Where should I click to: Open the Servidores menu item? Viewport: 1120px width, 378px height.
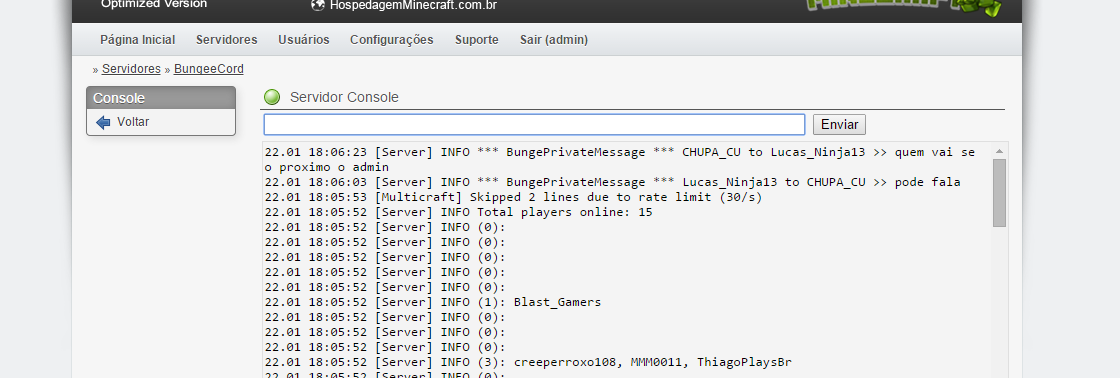pyautogui.click(x=226, y=40)
